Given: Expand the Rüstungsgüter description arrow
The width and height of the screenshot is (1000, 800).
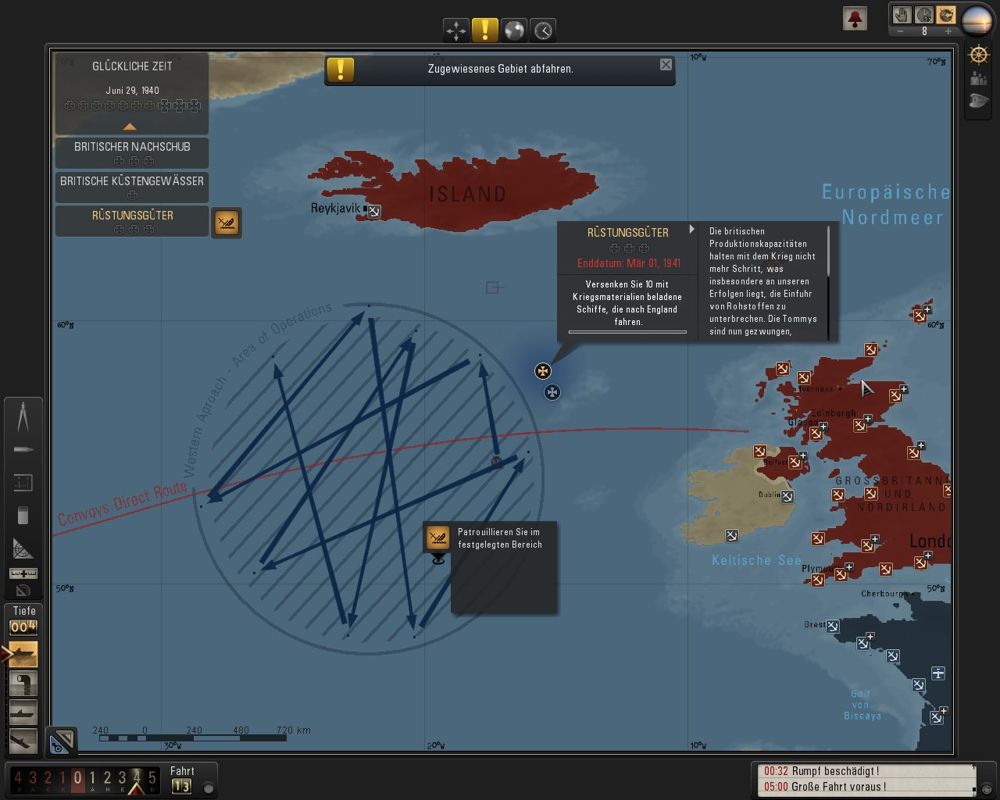Looking at the screenshot, I should pyautogui.click(x=691, y=230).
